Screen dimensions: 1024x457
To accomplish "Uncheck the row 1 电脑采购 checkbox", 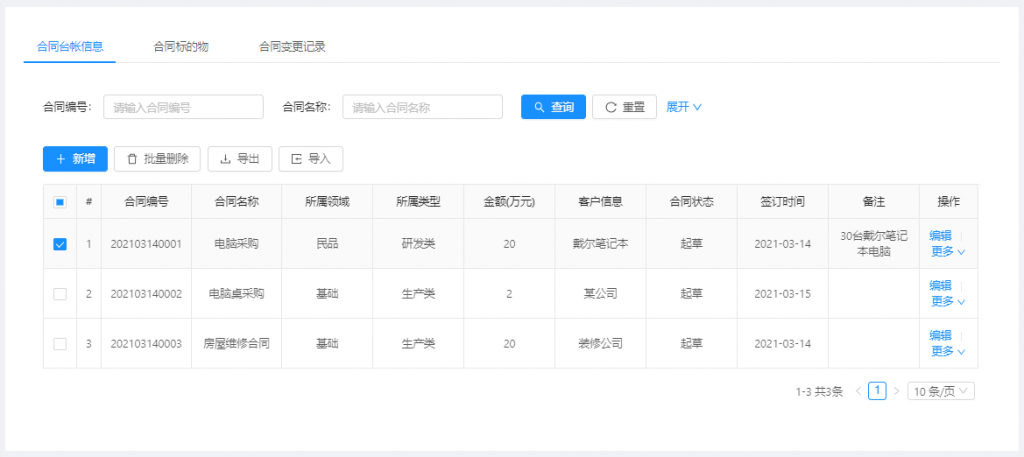I will click(60, 244).
